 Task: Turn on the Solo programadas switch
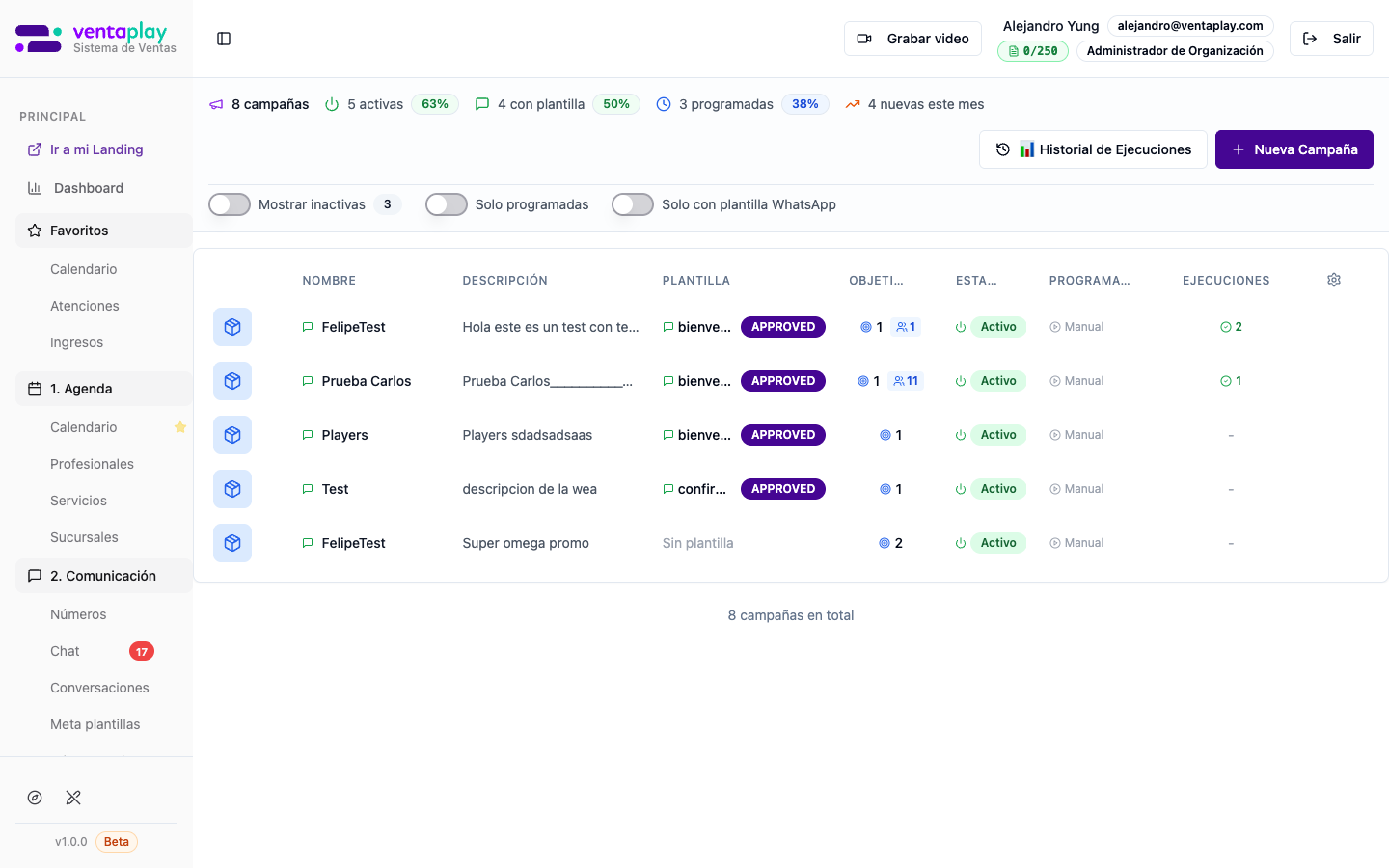click(x=447, y=204)
